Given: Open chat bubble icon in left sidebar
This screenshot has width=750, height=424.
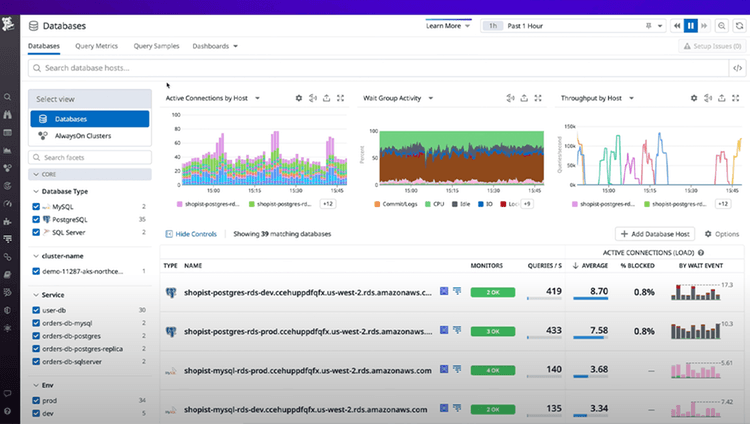Looking at the screenshot, I should (8, 393).
